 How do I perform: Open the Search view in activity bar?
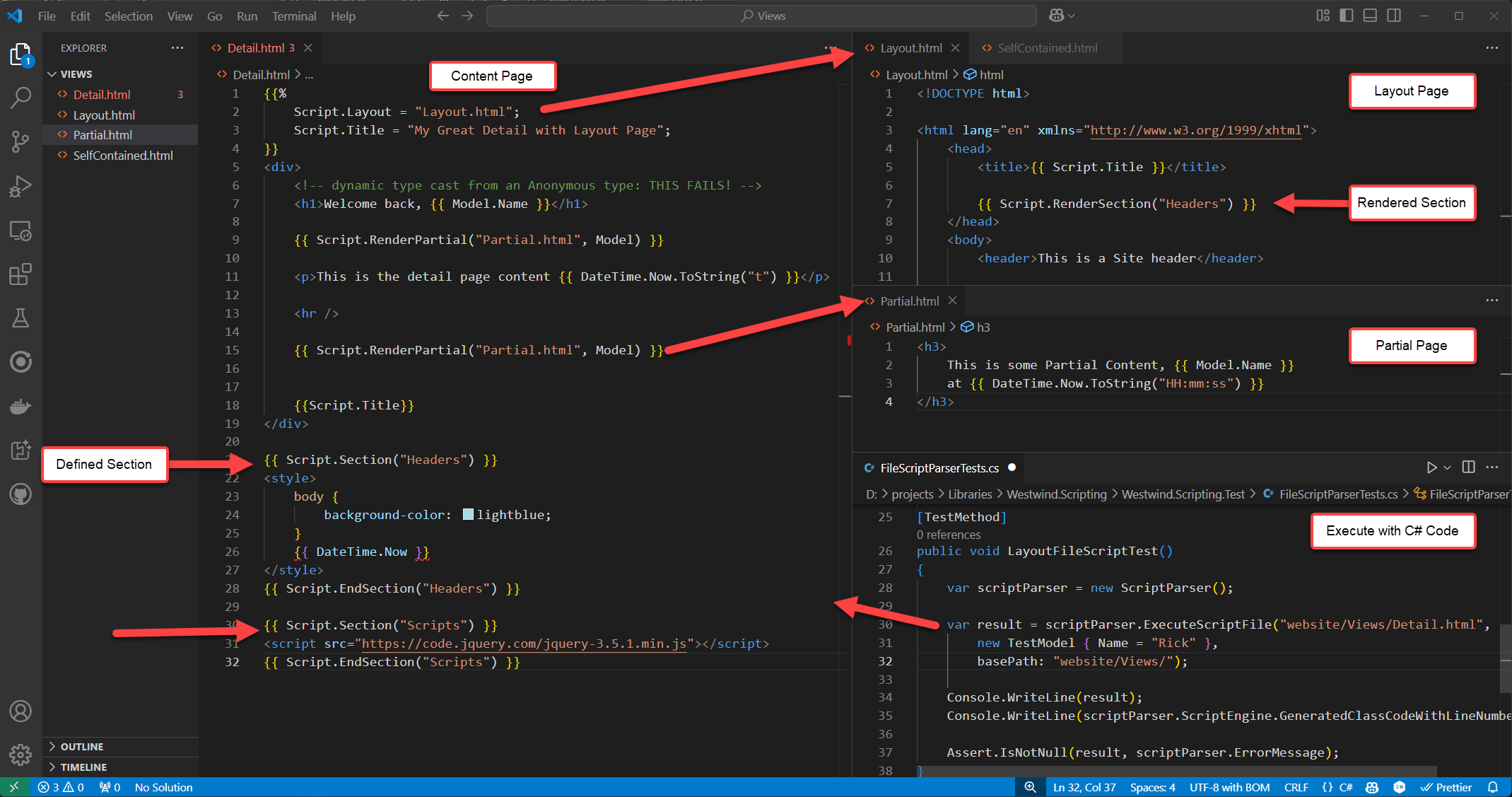tap(20, 98)
